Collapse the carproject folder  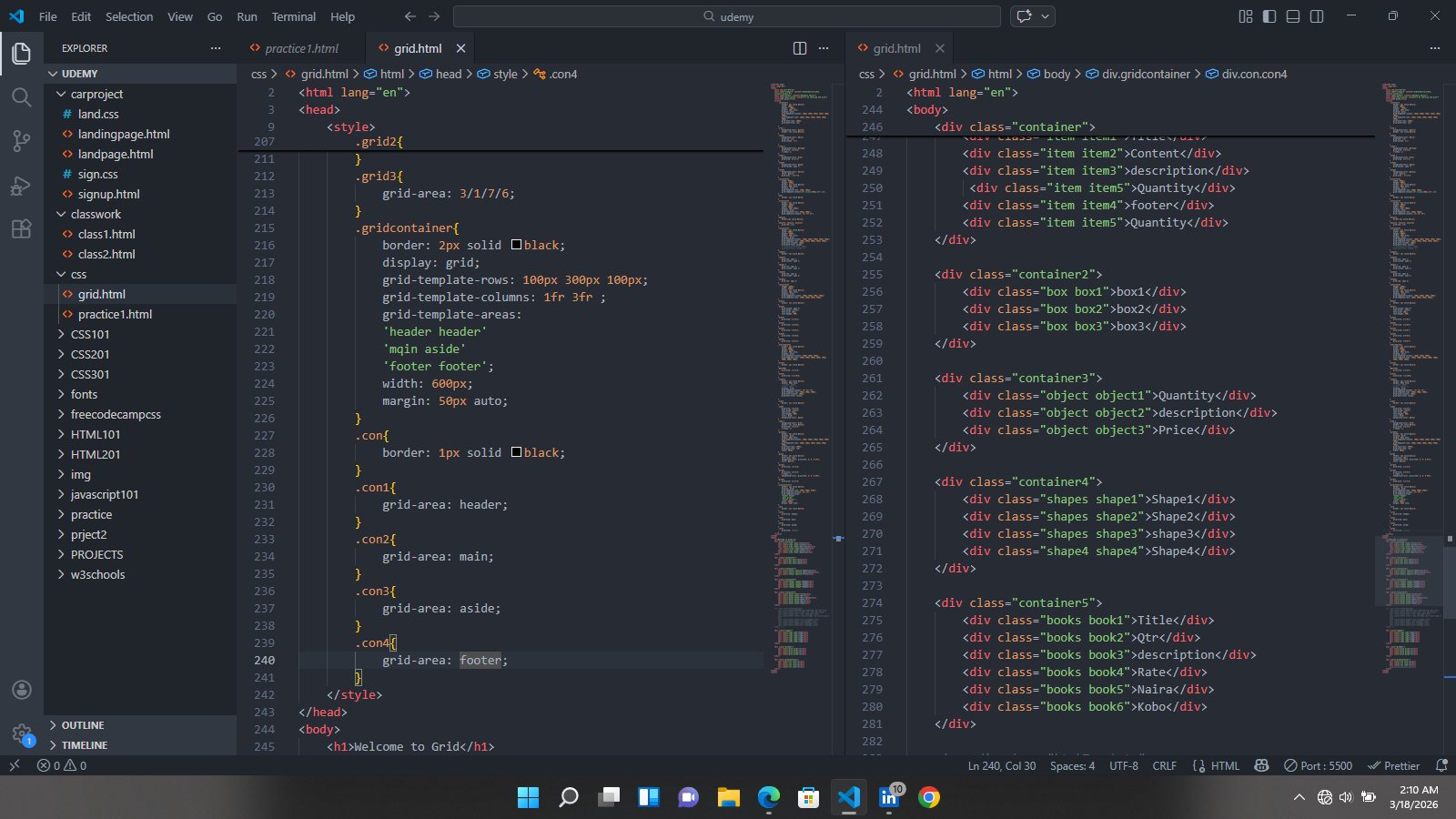coord(96,94)
